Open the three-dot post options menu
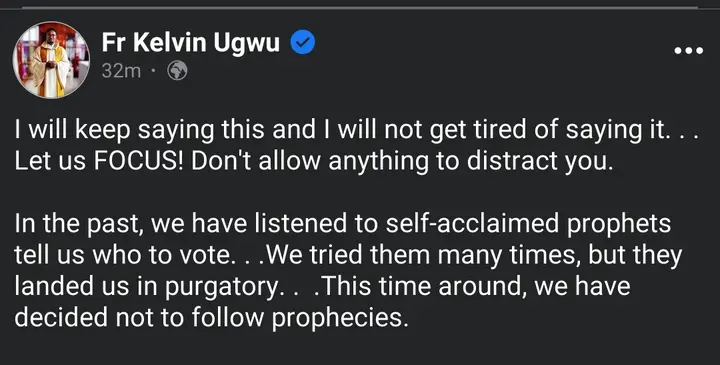This screenshot has width=720, height=365. [x=688, y=51]
